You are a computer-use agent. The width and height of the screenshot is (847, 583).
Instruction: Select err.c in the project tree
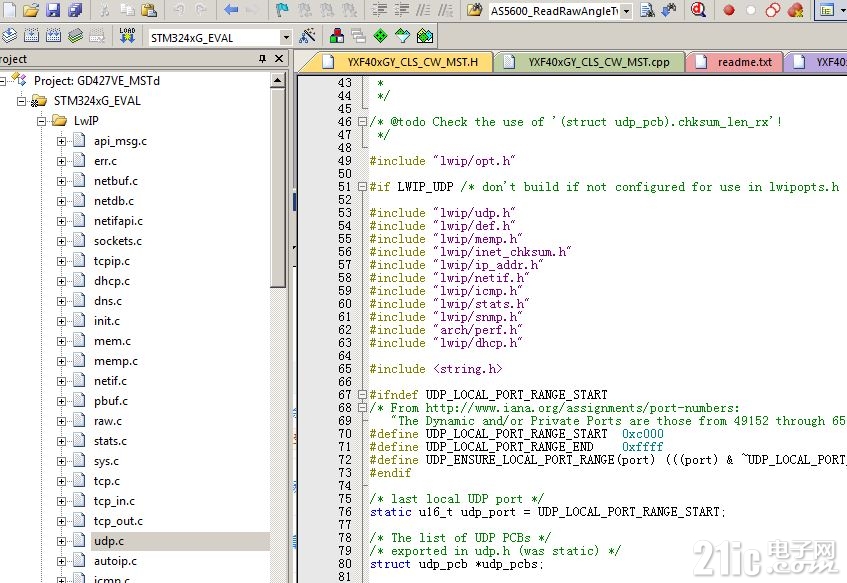(105, 161)
